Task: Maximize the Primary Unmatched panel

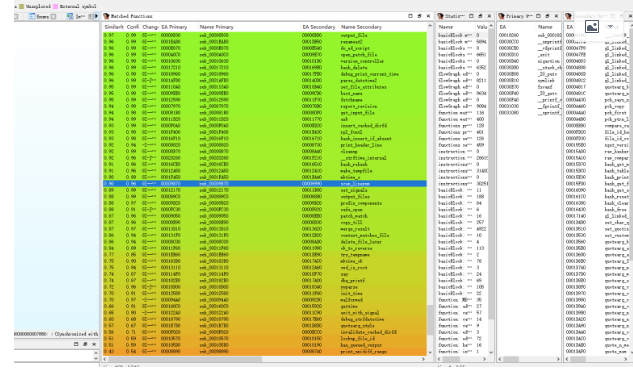Action: click(x=538, y=16)
